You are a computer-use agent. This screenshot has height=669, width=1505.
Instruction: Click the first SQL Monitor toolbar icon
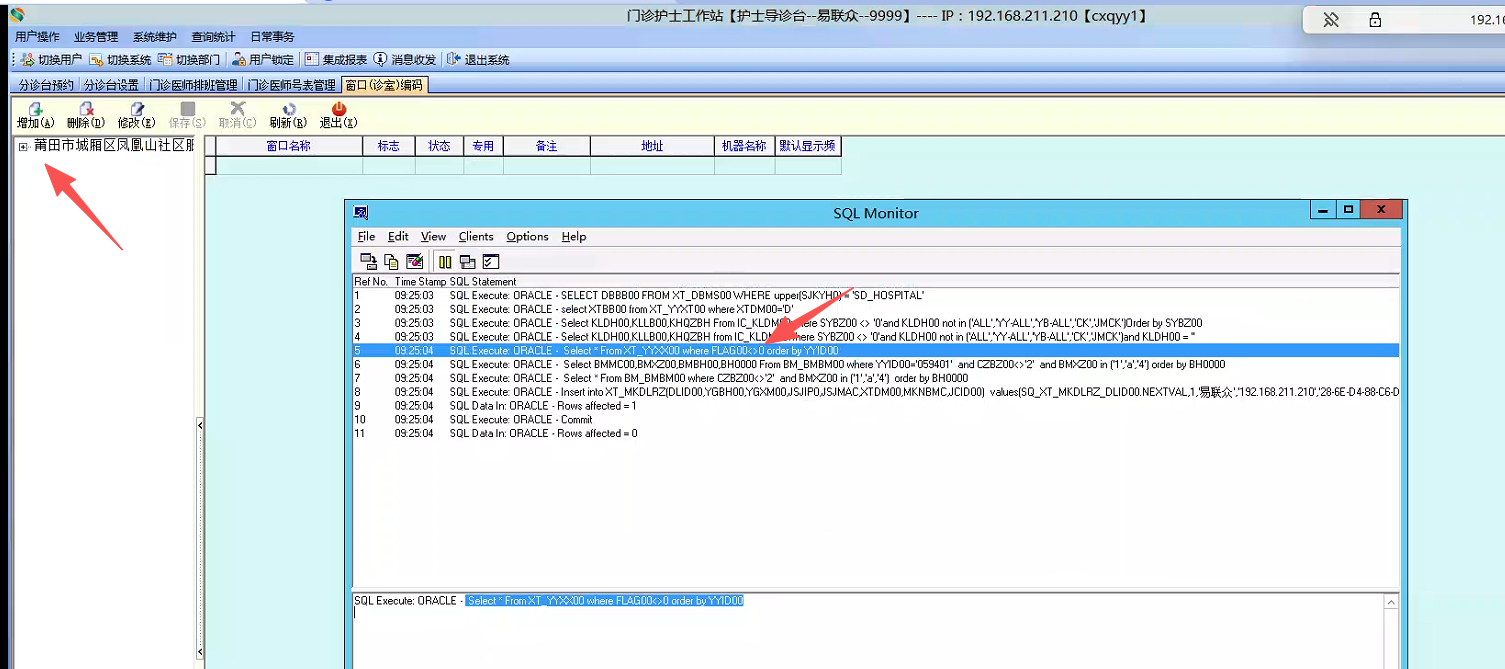(368, 262)
